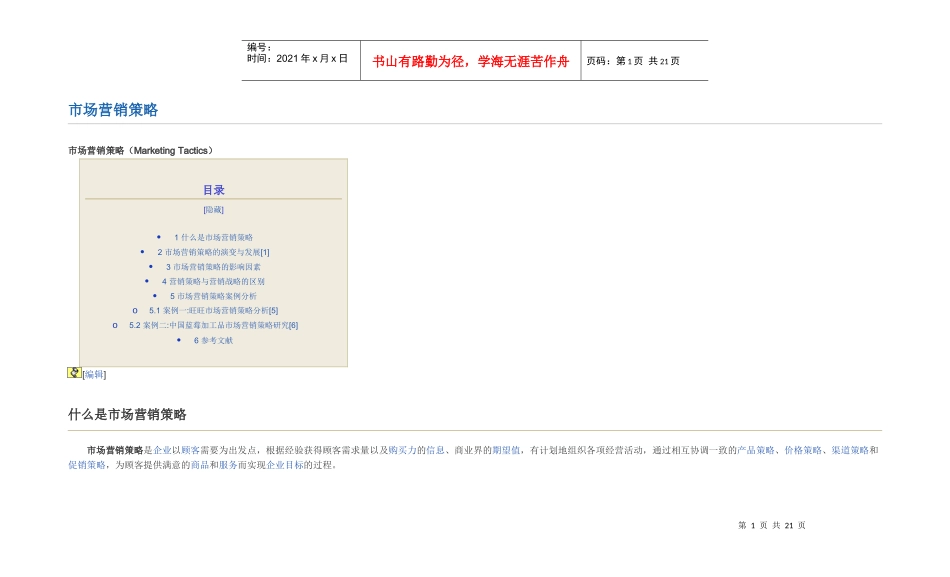Open the 信息 link

pyautogui.click(x=435, y=450)
